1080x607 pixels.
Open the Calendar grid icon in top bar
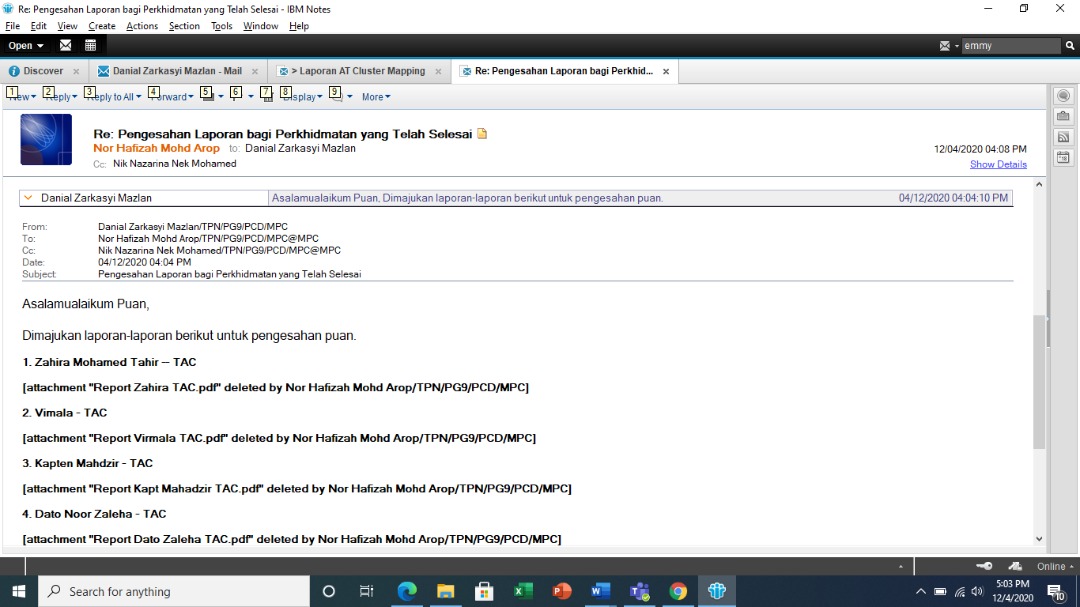[91, 45]
